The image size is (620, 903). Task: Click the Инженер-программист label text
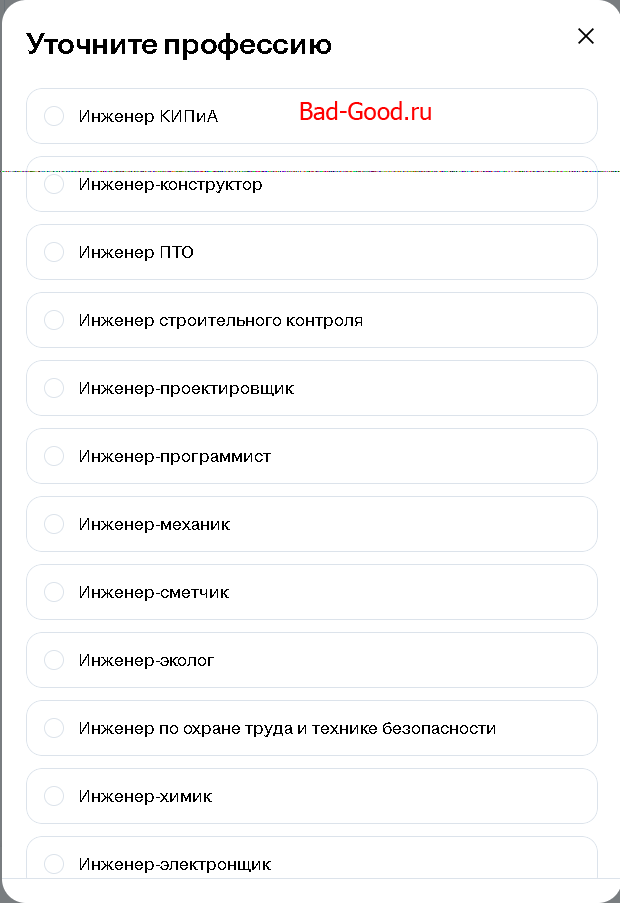click(x=175, y=456)
